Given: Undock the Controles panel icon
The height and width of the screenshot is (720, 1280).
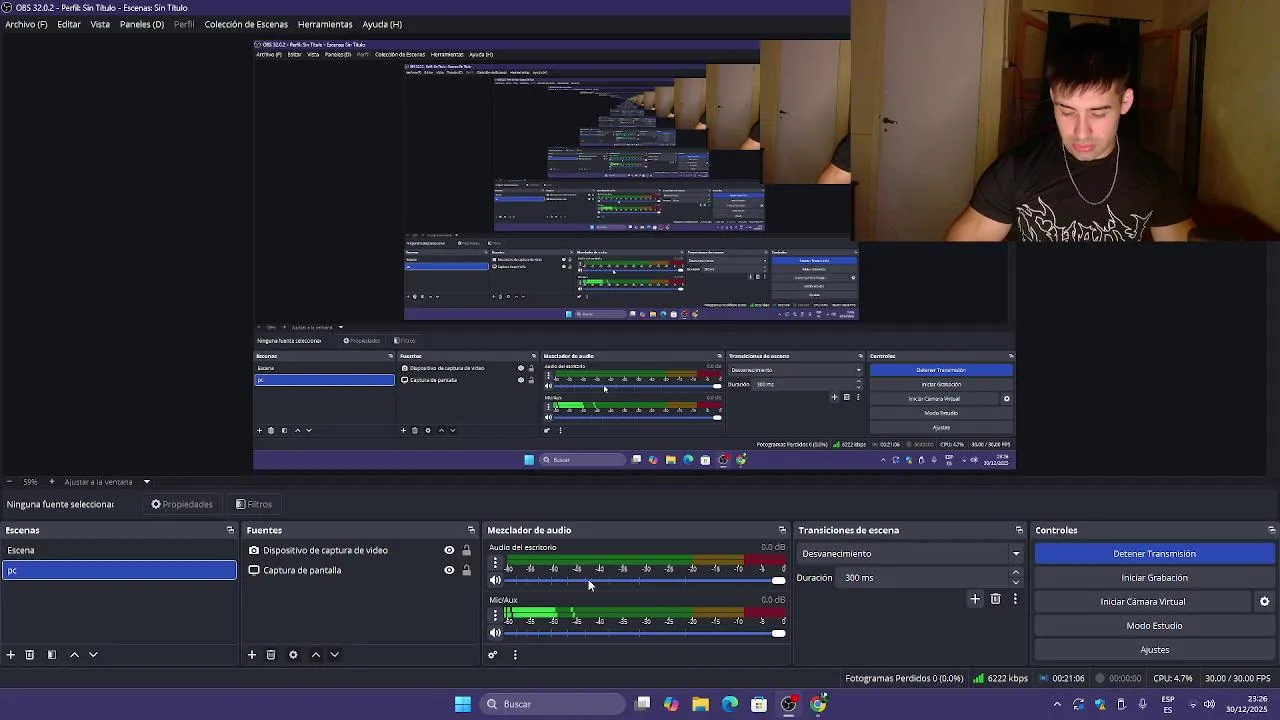Looking at the screenshot, I should coord(1271,530).
